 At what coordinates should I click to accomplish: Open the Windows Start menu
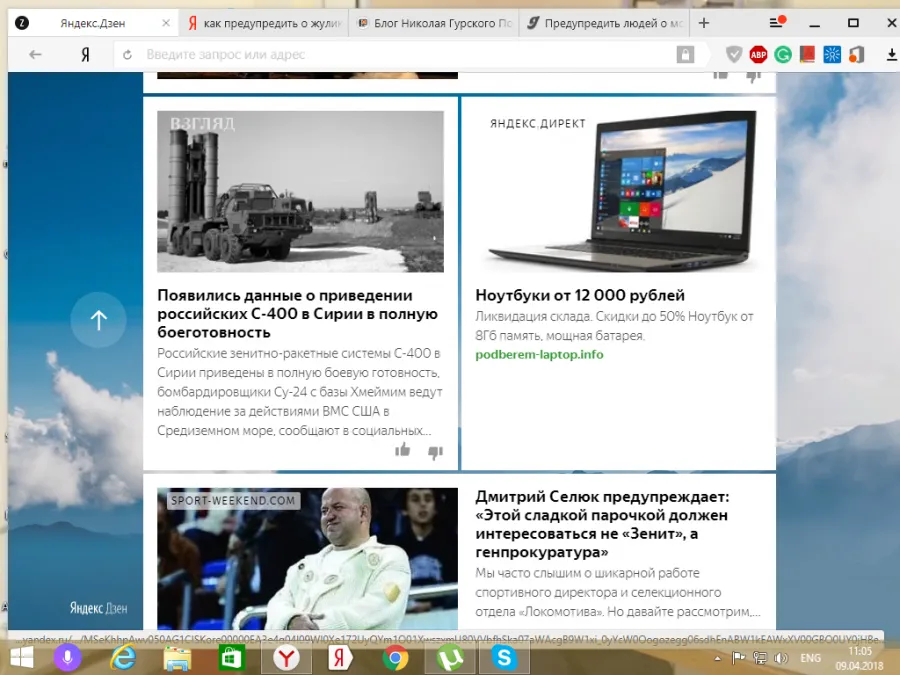(22, 657)
